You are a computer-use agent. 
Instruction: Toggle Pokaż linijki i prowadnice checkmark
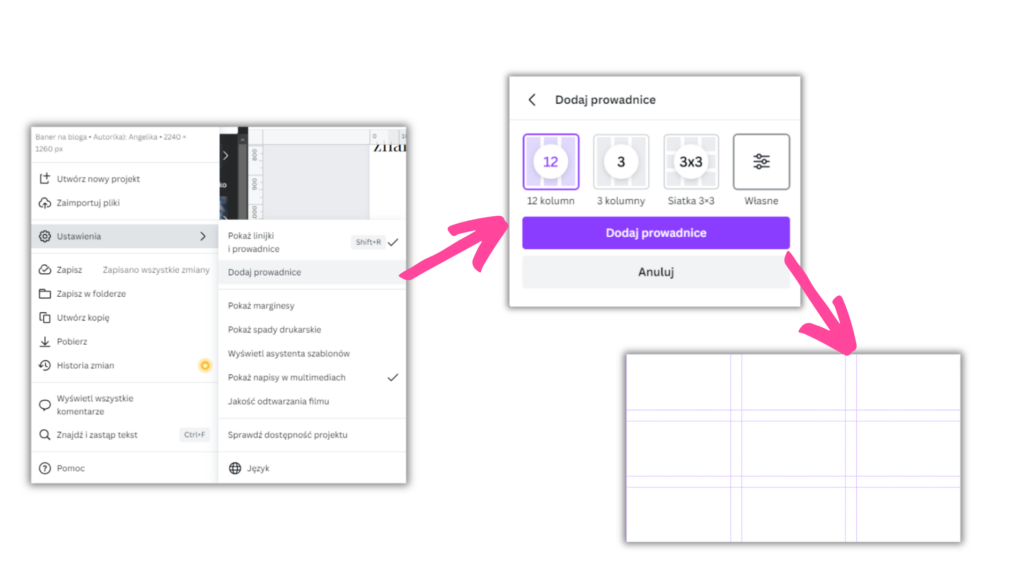pyautogui.click(x=393, y=242)
